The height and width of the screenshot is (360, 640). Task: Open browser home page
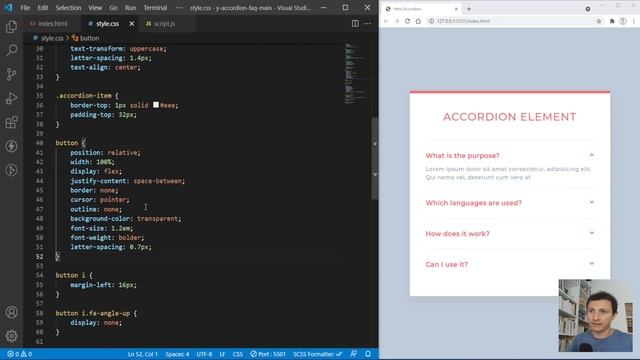pos(418,21)
